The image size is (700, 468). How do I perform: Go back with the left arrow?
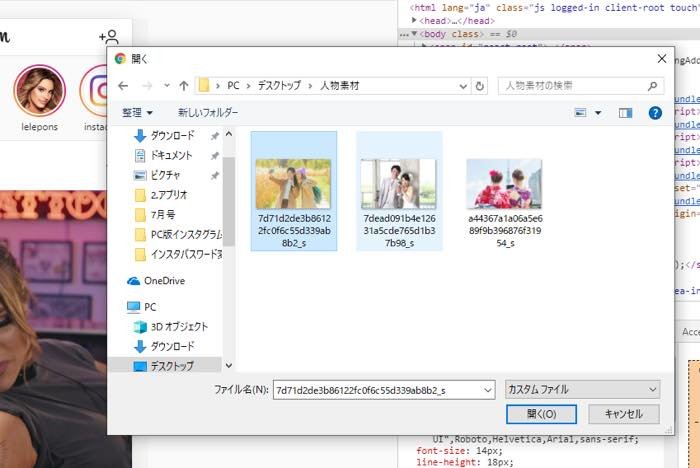click(x=123, y=86)
